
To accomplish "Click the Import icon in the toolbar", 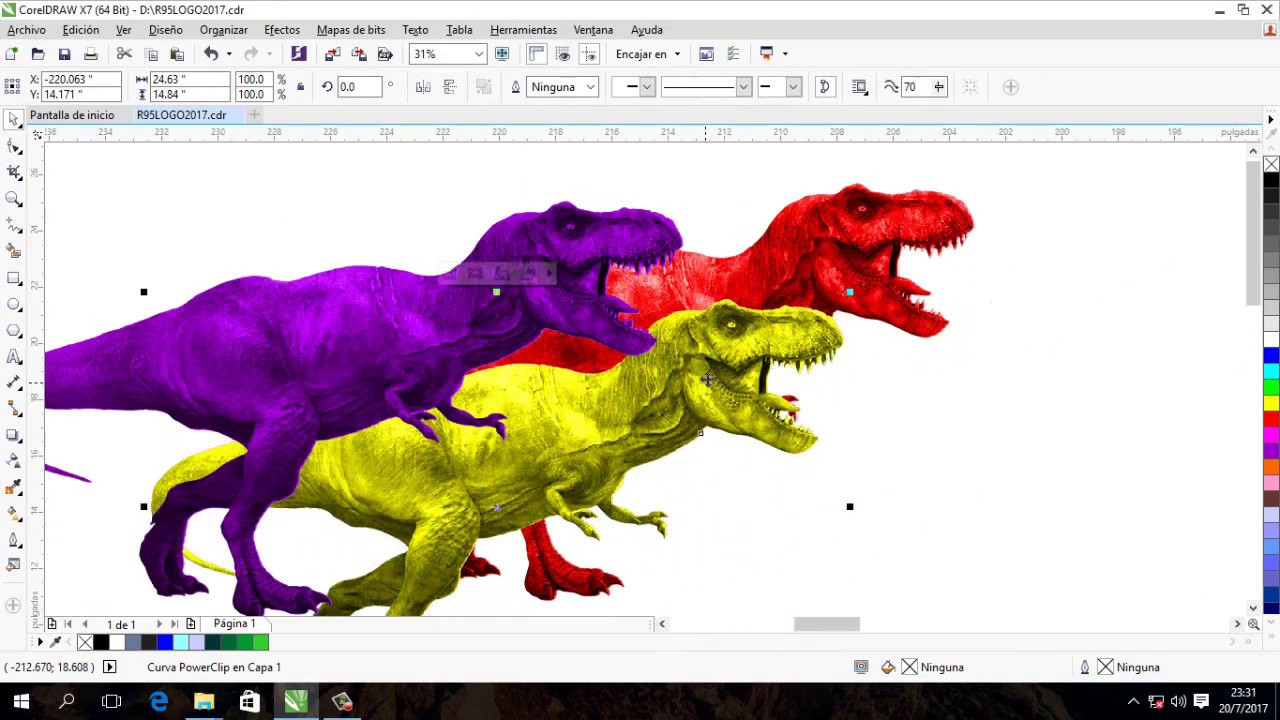I will point(333,54).
